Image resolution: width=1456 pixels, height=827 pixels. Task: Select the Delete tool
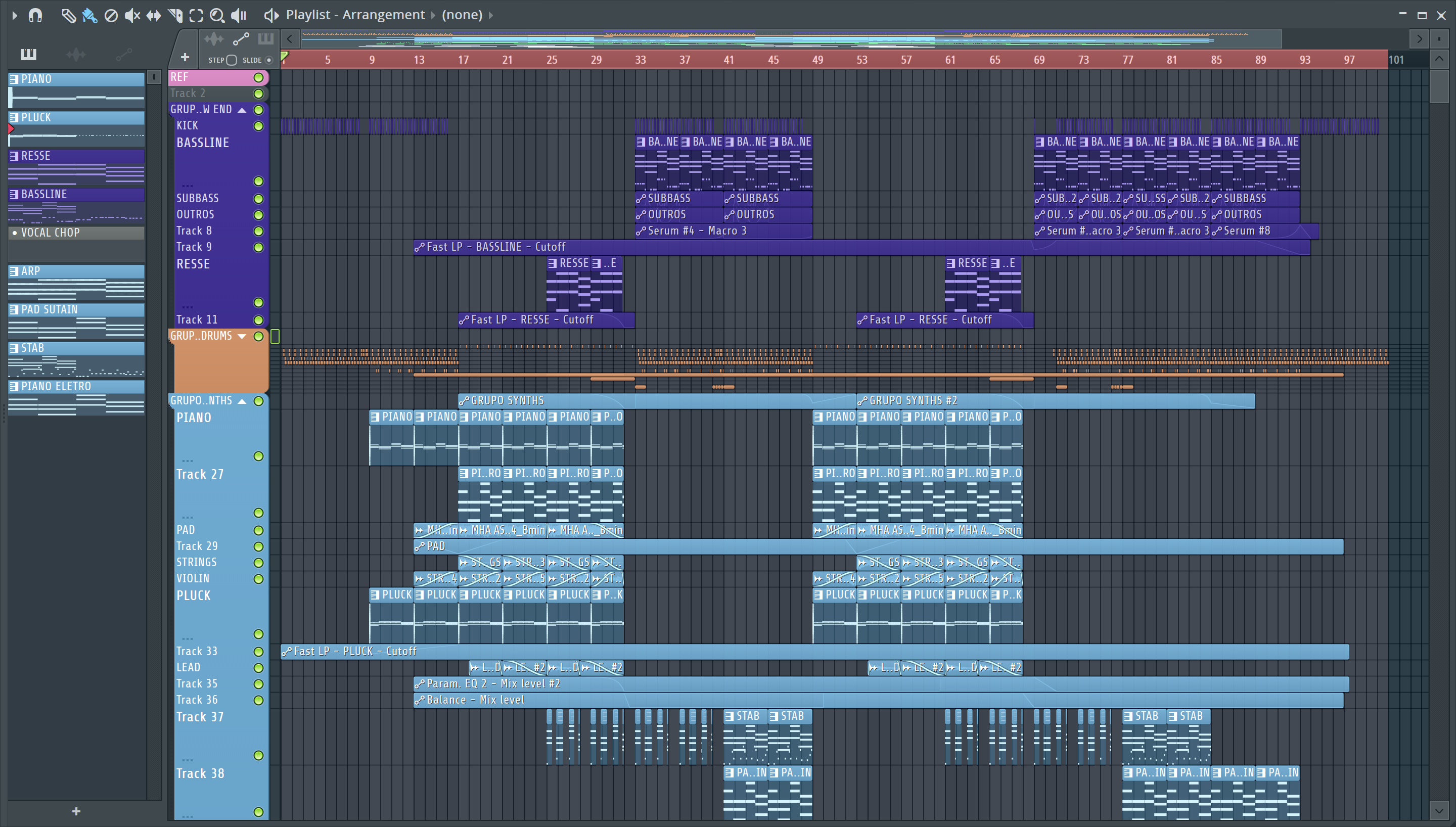[x=111, y=15]
